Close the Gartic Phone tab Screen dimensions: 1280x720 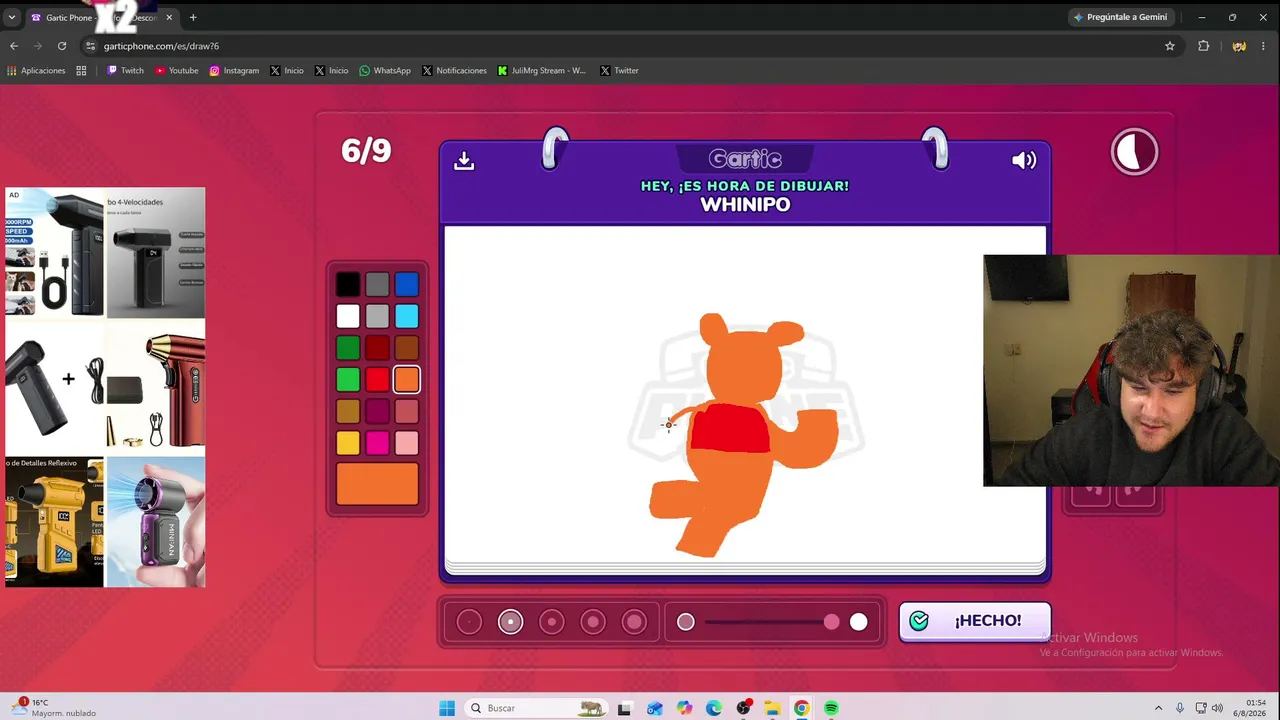pyautogui.click(x=169, y=17)
